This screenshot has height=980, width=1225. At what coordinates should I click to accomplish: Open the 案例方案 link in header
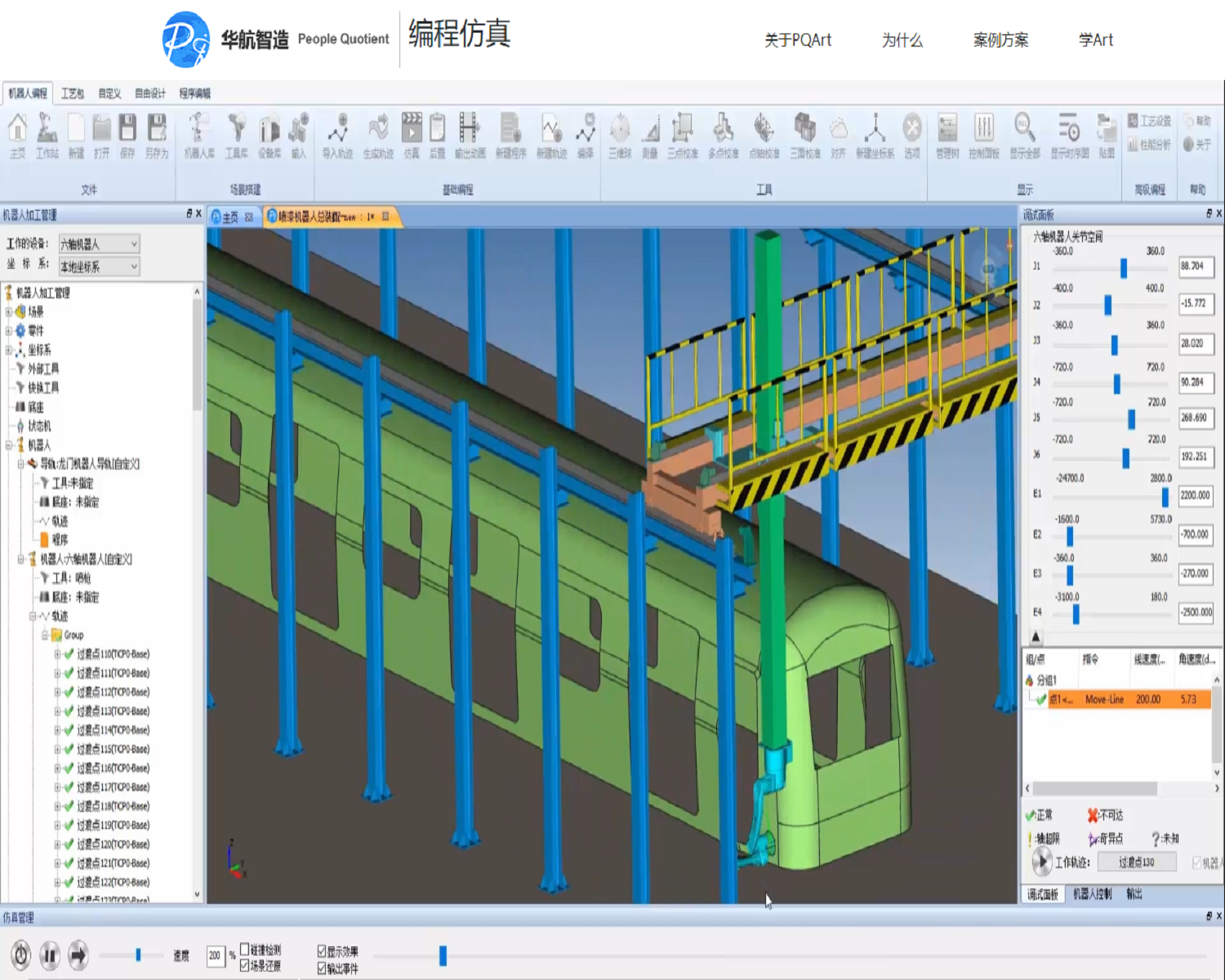[1000, 40]
